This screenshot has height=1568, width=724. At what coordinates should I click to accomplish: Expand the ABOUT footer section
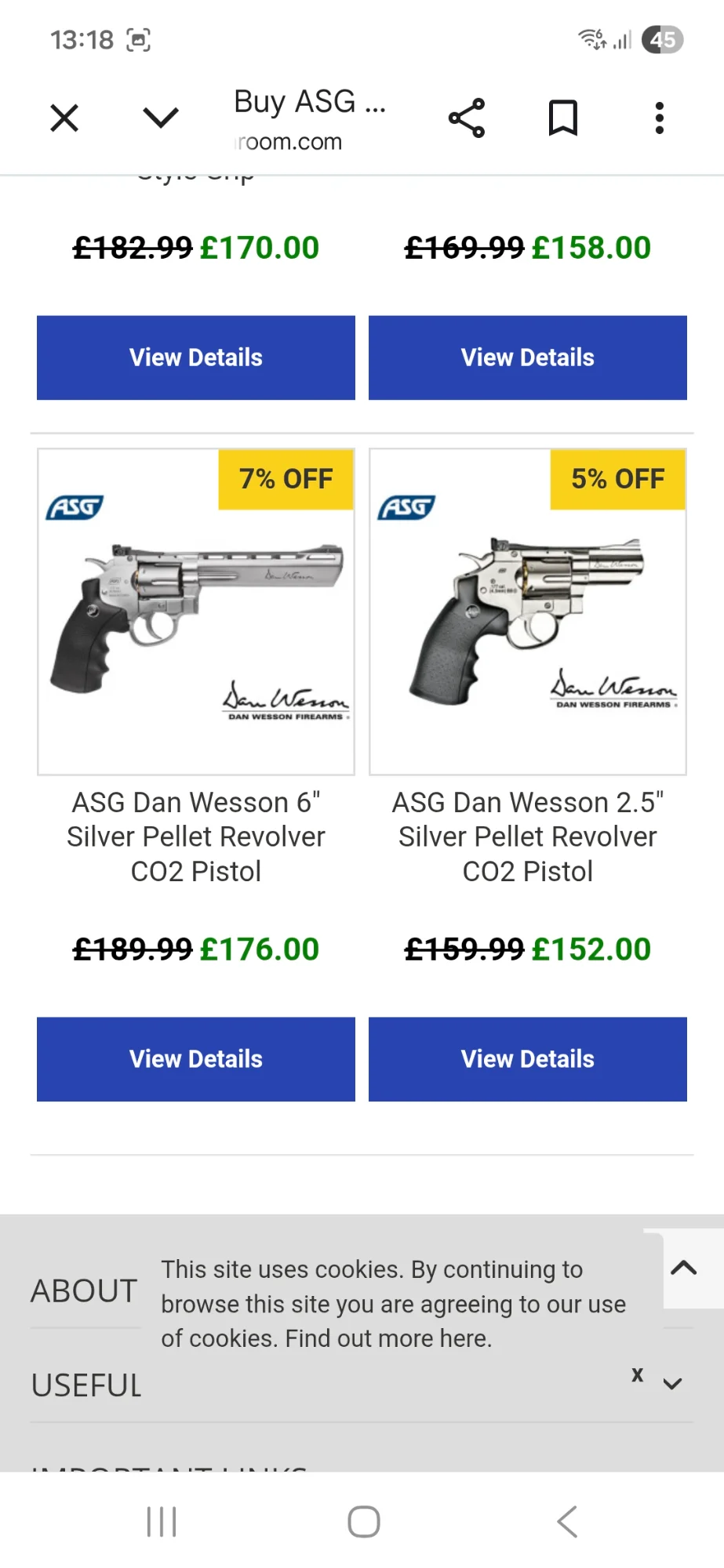[x=85, y=1290]
